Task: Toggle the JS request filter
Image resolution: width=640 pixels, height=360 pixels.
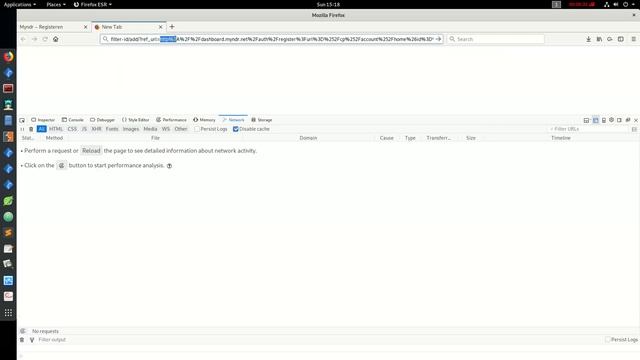Action: click(x=84, y=129)
